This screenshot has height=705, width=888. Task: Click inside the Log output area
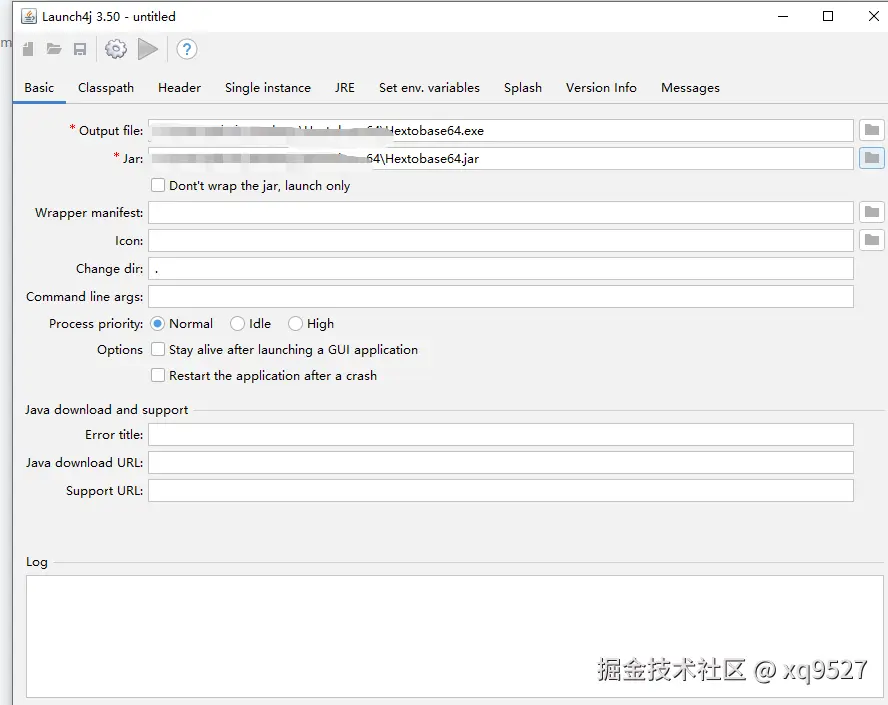[455, 636]
